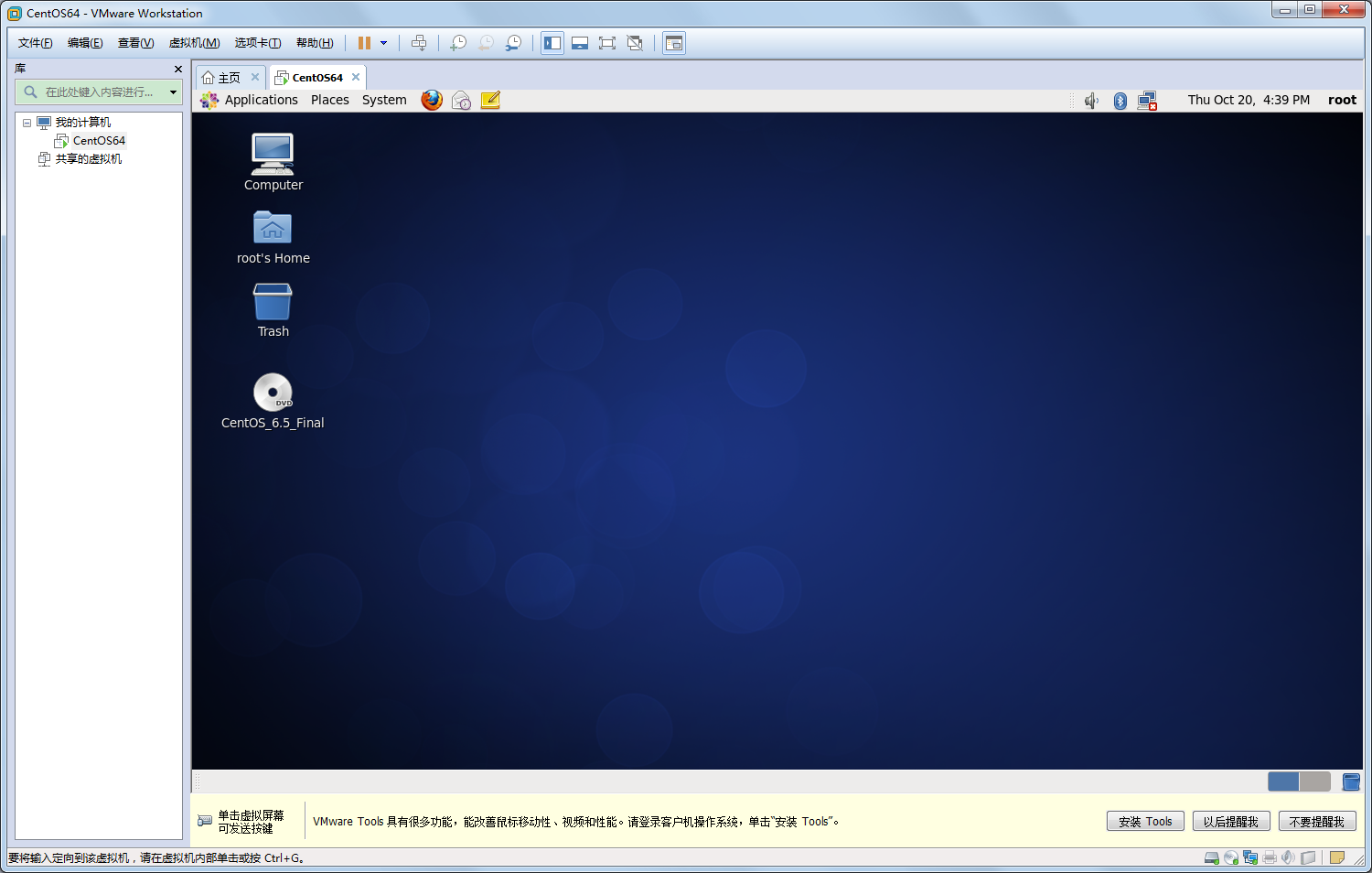Click the Trash applet in bottom panel
The image size is (1372, 873).
point(1351,781)
